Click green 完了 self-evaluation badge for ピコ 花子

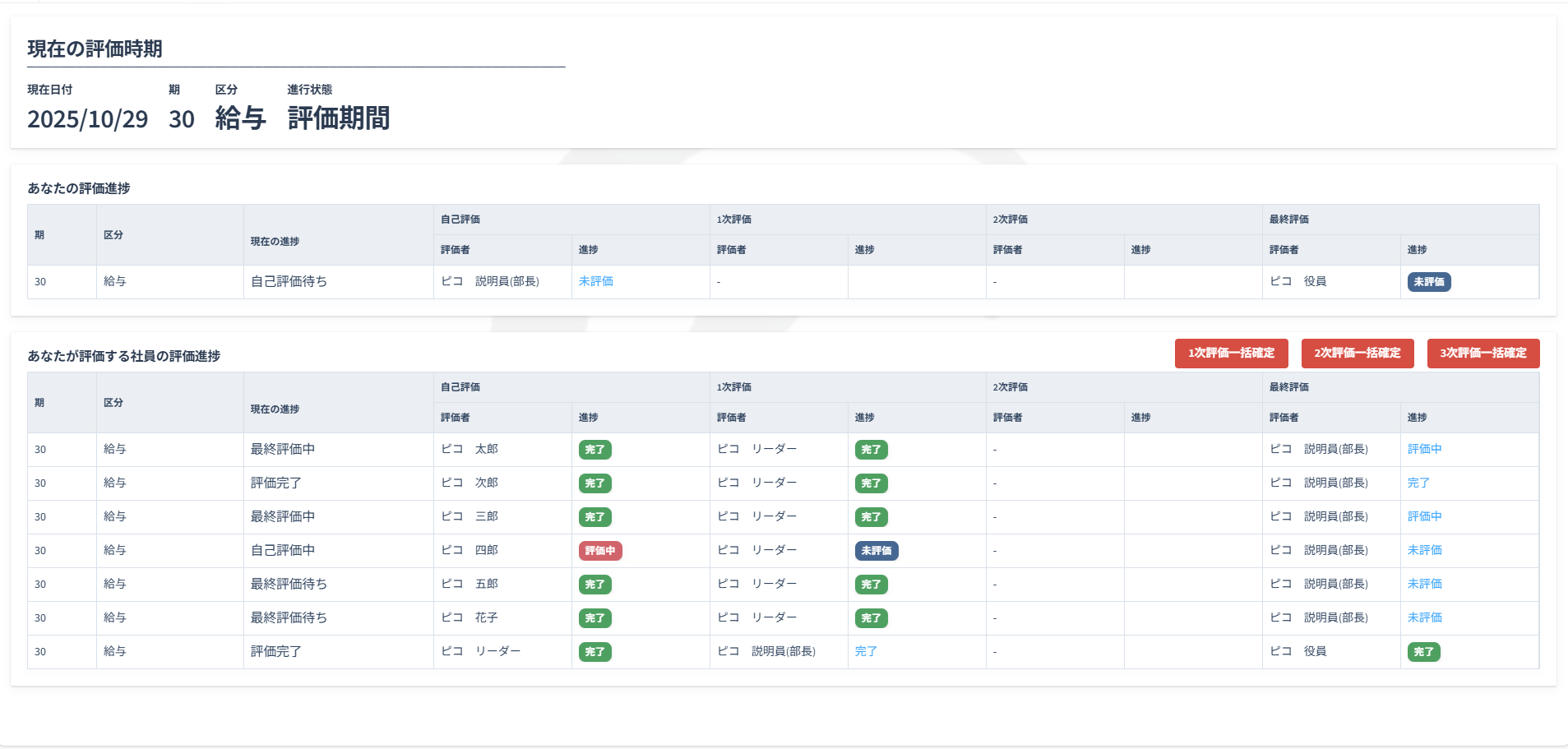(594, 618)
